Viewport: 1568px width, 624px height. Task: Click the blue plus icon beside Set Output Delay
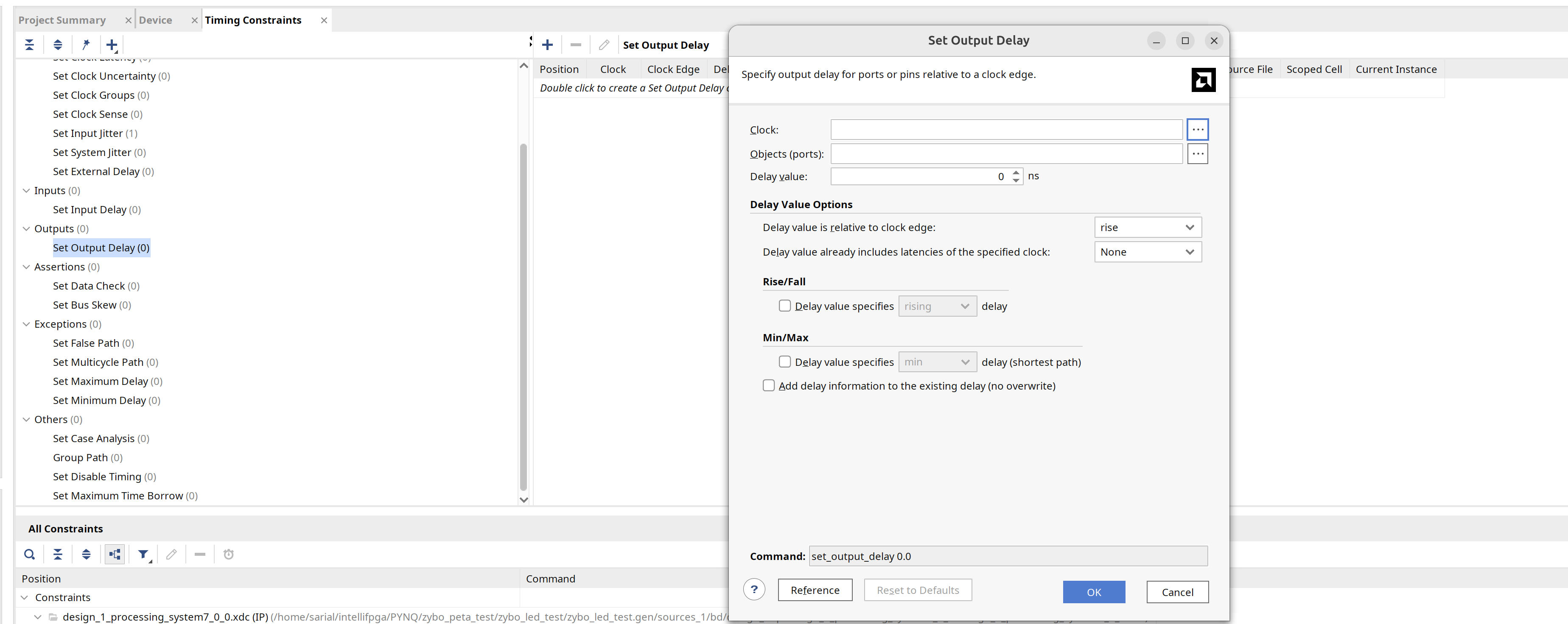point(547,45)
